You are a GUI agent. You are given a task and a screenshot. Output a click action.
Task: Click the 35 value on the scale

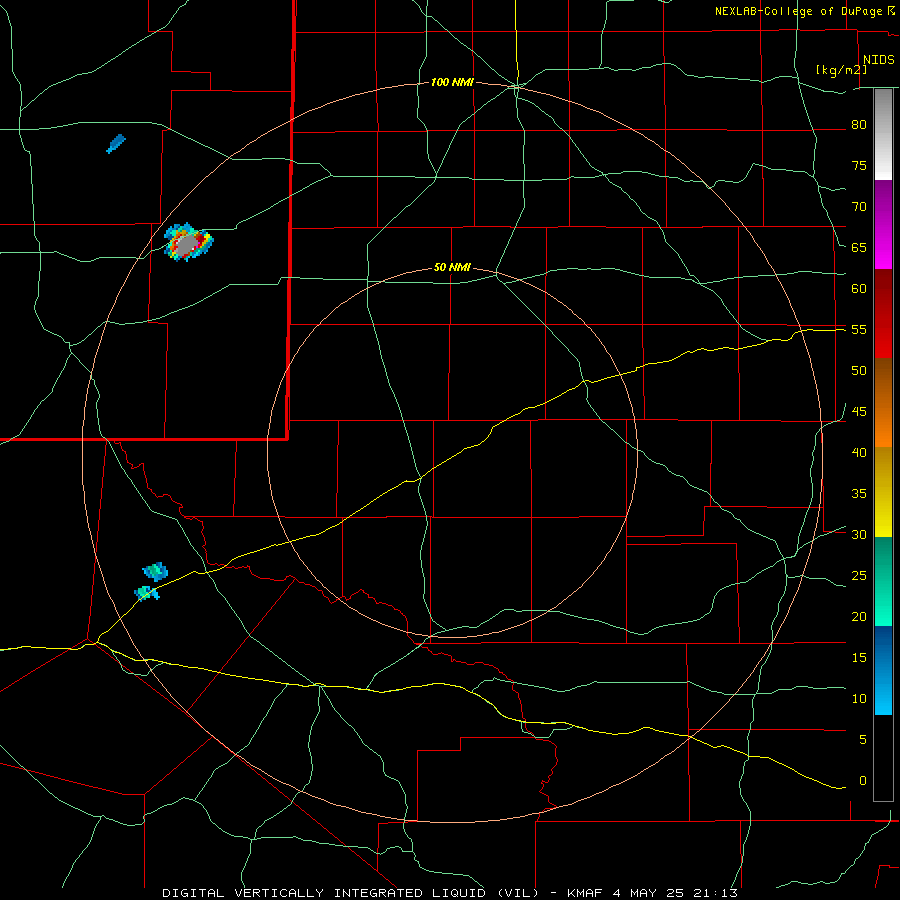tap(859, 494)
